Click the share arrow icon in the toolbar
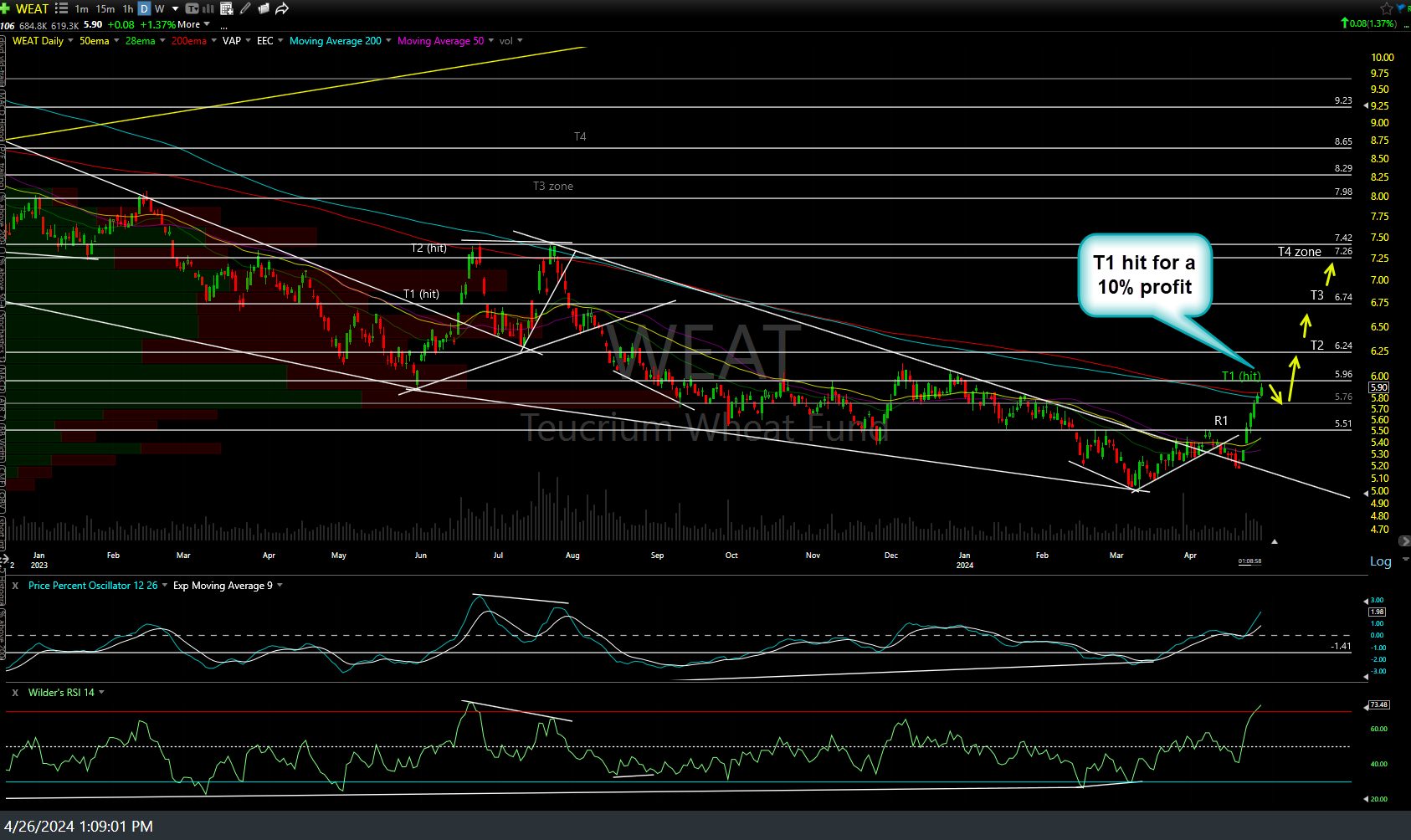Screen dimensions: 1411x840 281,8
